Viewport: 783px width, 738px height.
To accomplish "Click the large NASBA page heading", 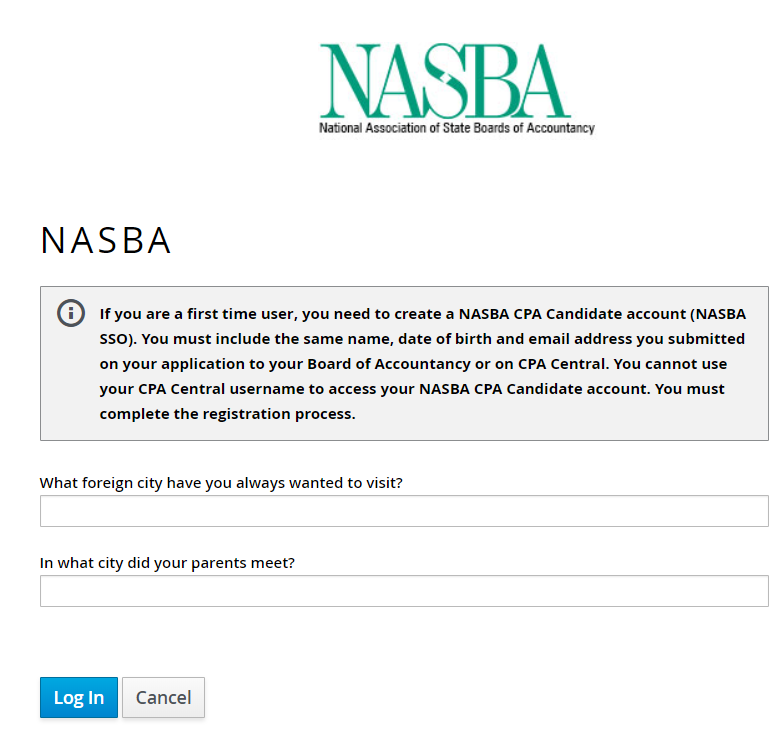I will pyautogui.click(x=106, y=241).
